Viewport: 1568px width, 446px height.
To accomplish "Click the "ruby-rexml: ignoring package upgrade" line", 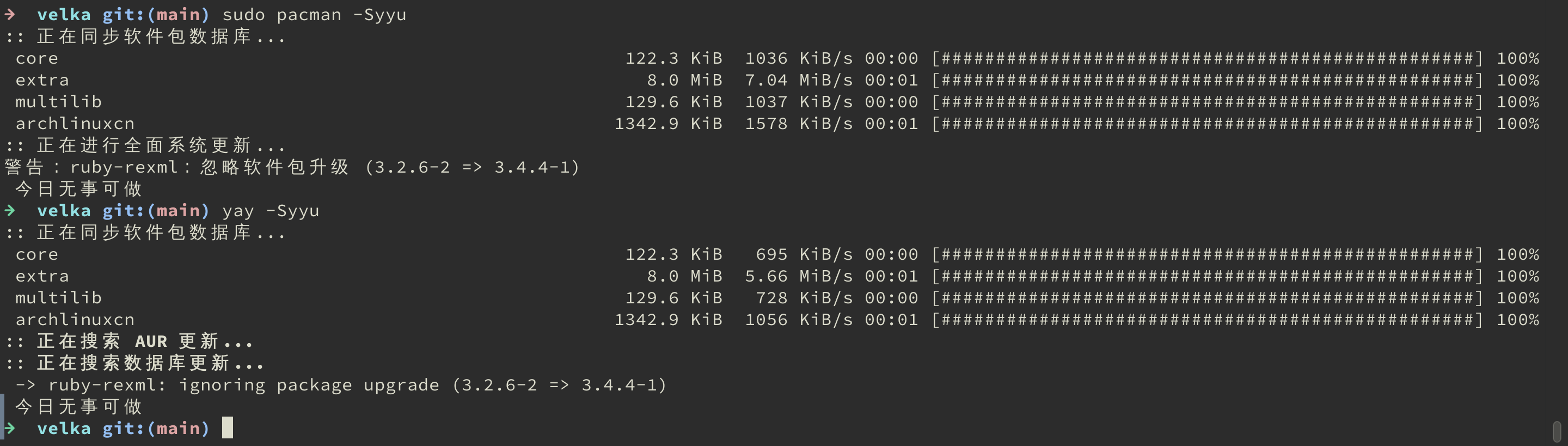I will [x=341, y=385].
